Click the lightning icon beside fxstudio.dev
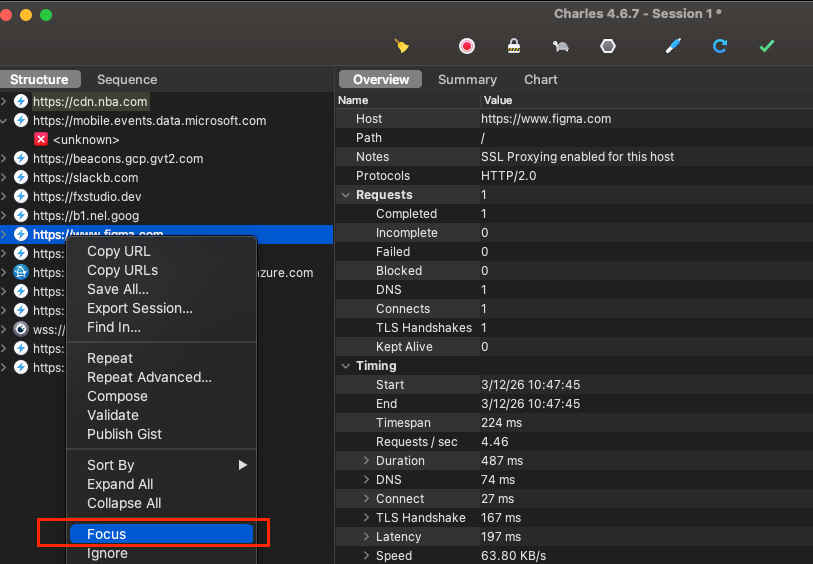This screenshot has height=564, width=813. [x=21, y=197]
